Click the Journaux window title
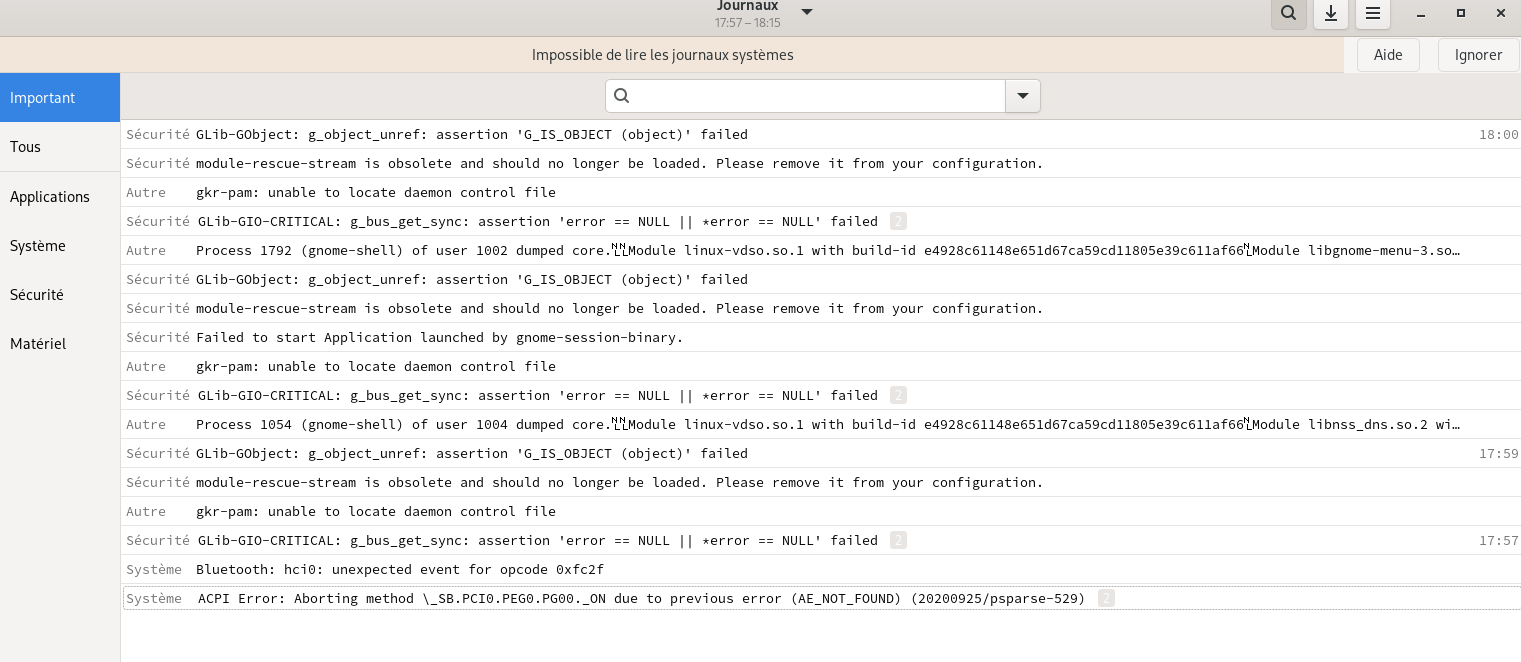This screenshot has height=662, width=1521. tap(747, 6)
